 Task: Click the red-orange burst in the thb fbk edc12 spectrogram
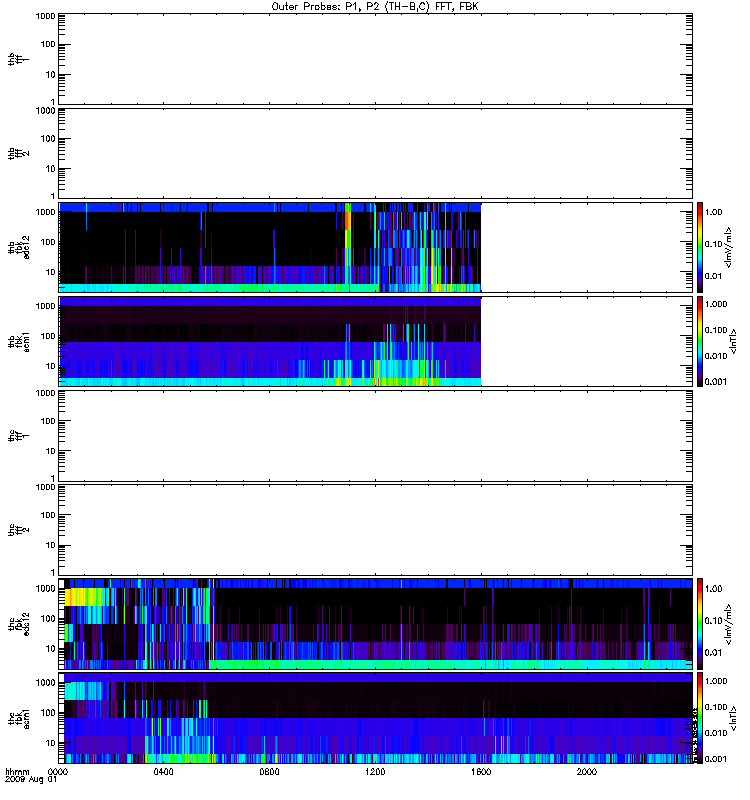[x=347, y=221]
